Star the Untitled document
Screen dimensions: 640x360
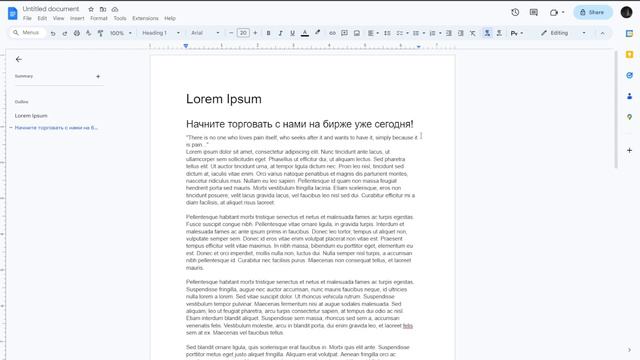point(91,9)
